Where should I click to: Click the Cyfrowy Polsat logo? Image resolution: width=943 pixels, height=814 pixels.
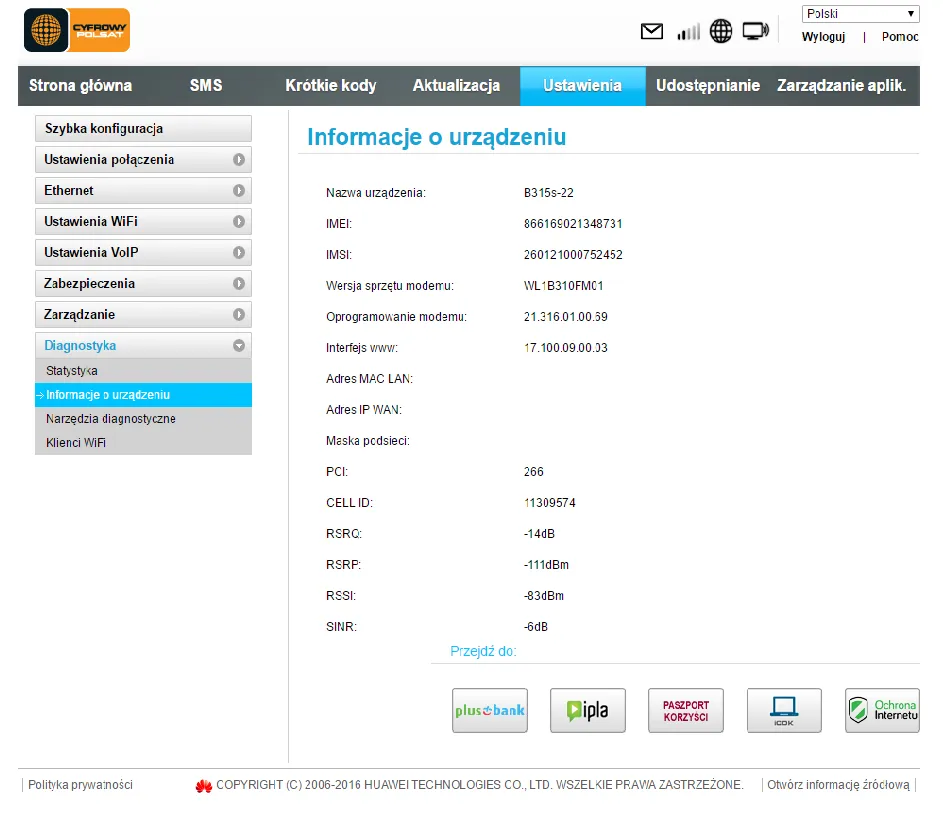tap(77, 30)
